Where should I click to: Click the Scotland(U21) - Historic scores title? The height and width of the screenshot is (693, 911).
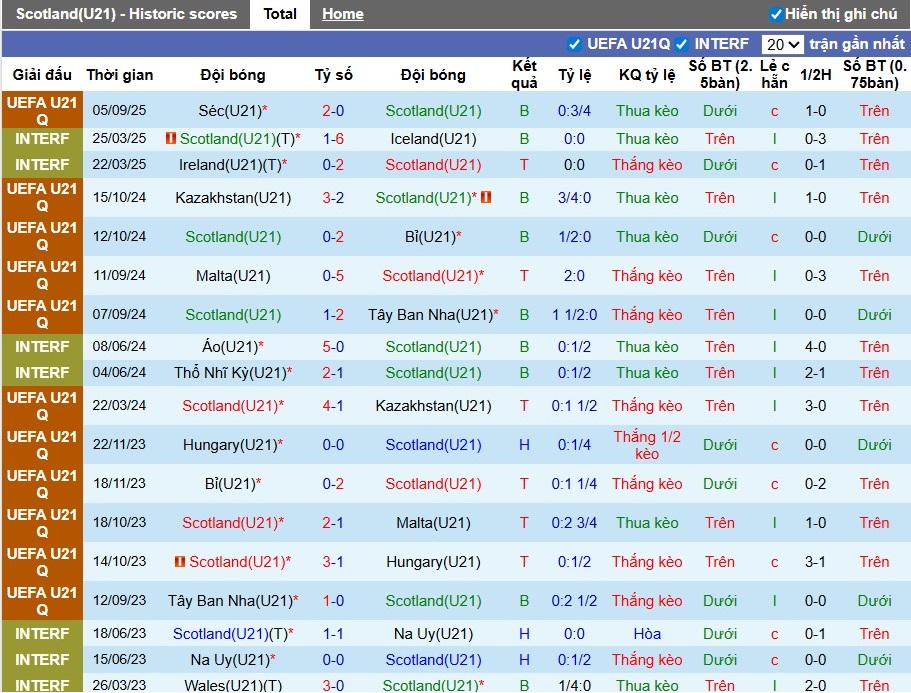(x=126, y=14)
